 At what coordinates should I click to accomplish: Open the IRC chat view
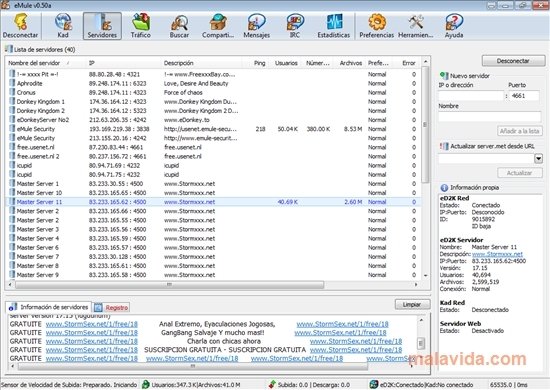point(295,26)
